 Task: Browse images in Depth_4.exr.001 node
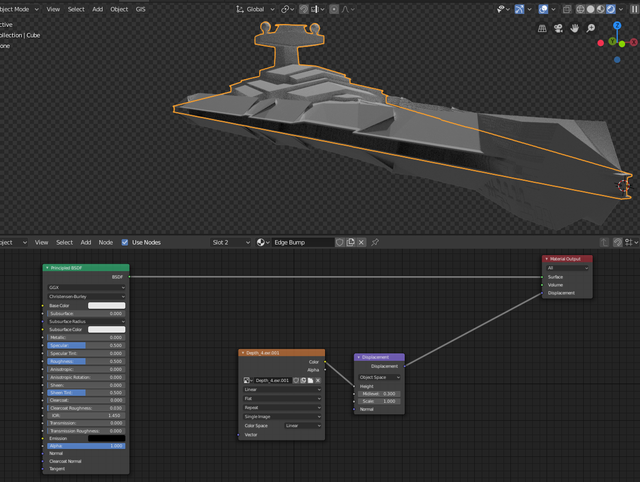pyautogui.click(x=248, y=380)
